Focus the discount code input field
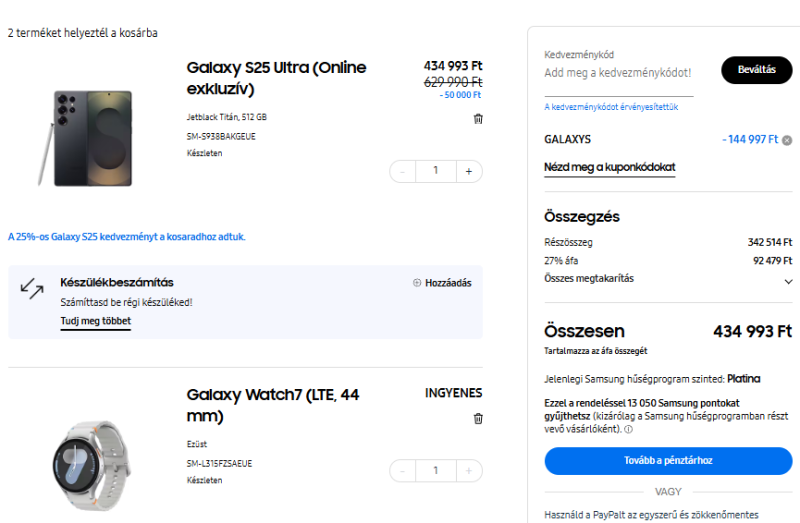The width and height of the screenshot is (800, 523). 618,73
